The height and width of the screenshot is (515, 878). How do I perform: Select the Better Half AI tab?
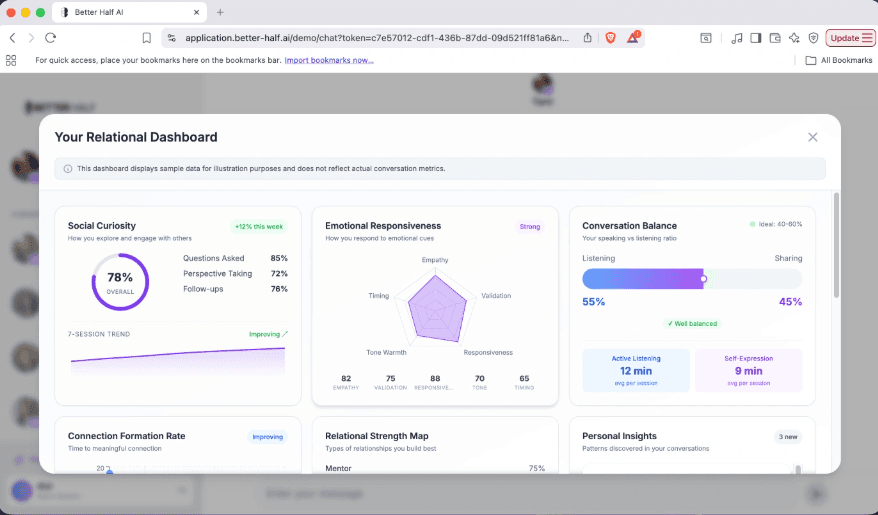click(x=129, y=12)
